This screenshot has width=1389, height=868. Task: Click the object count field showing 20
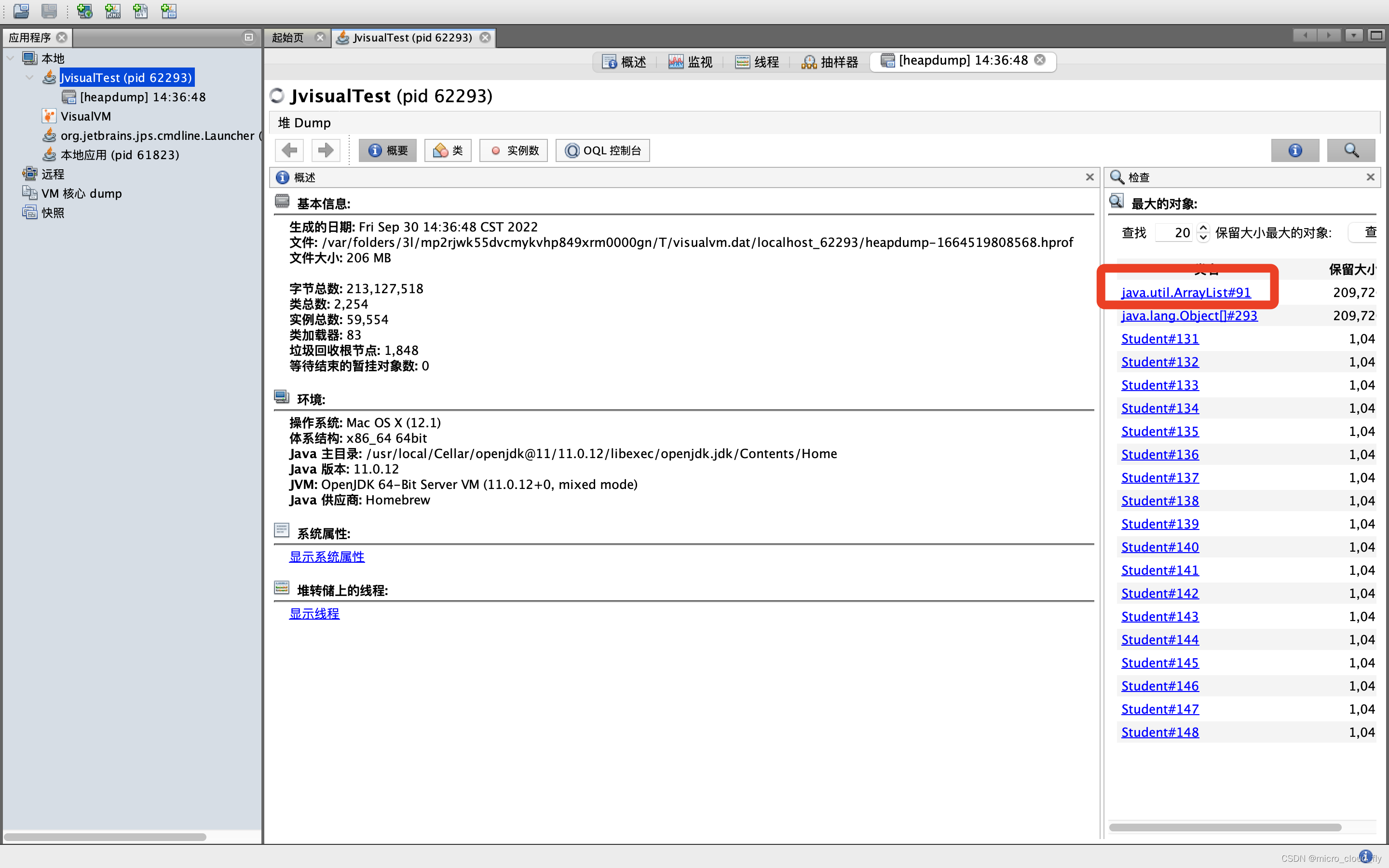1174,232
